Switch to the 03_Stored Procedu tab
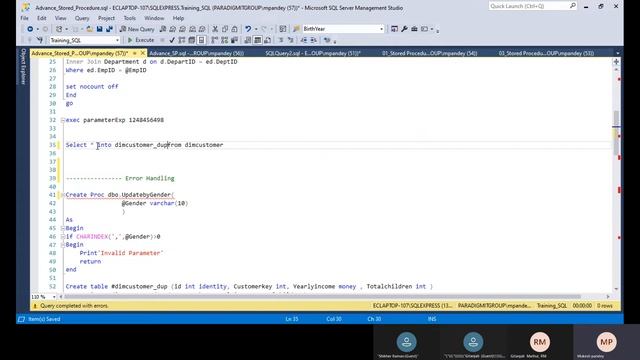The image size is (640, 360). [x=546, y=53]
